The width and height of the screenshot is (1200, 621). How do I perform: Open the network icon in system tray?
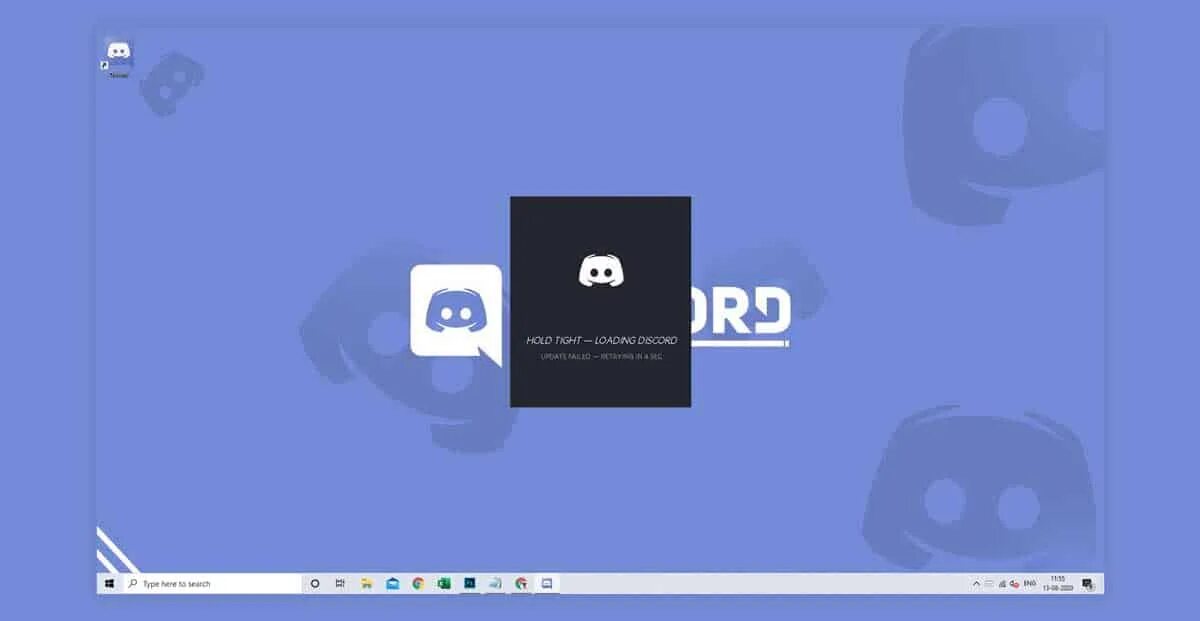[x=1002, y=583]
